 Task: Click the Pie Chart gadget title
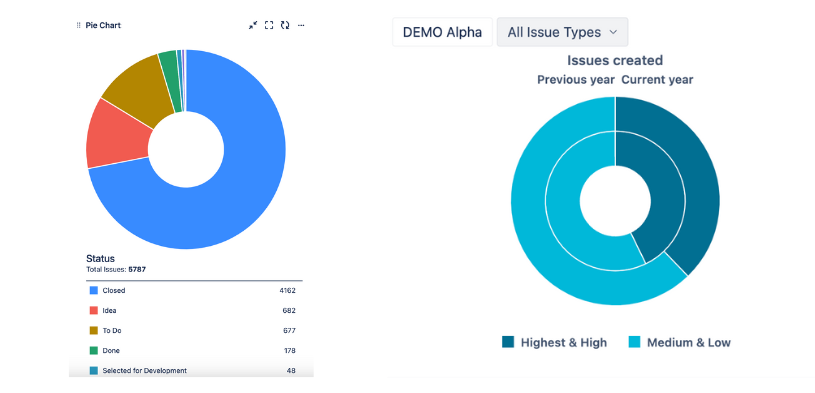(103, 25)
